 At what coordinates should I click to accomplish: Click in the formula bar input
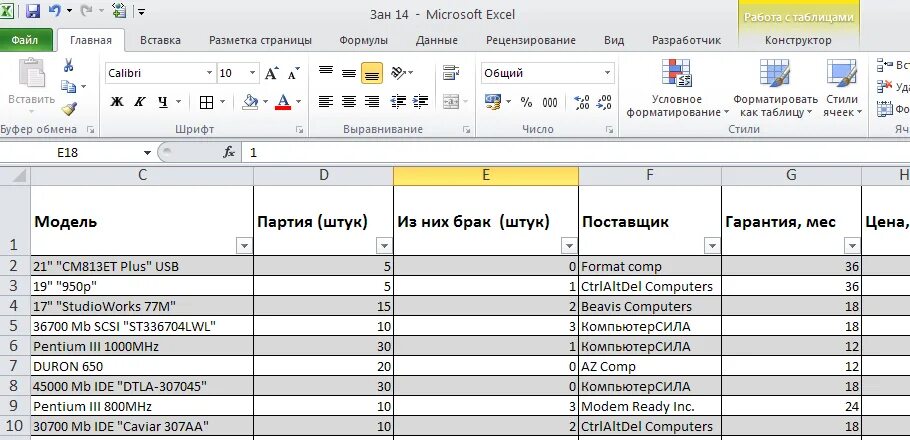click(575, 153)
